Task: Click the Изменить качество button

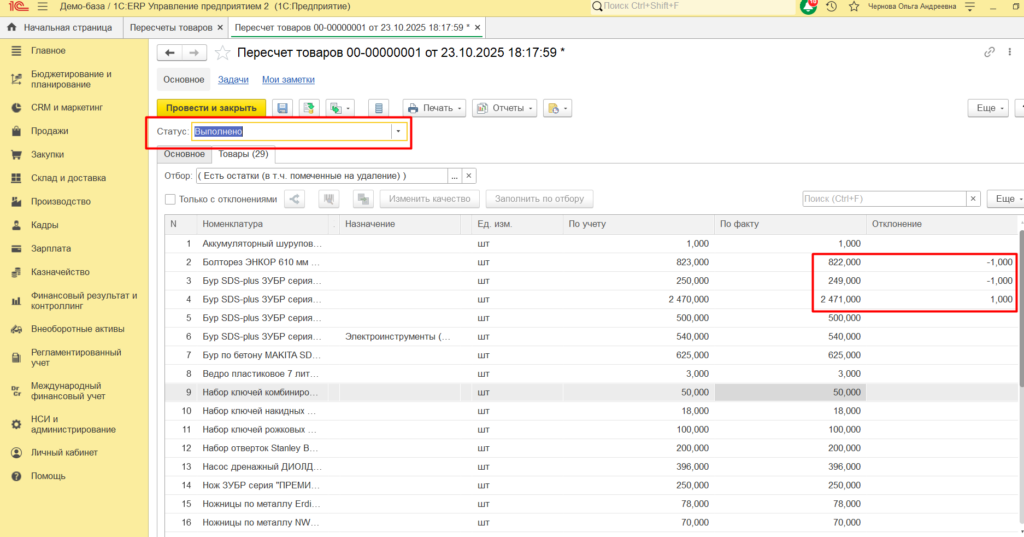Action: pyautogui.click(x=430, y=199)
